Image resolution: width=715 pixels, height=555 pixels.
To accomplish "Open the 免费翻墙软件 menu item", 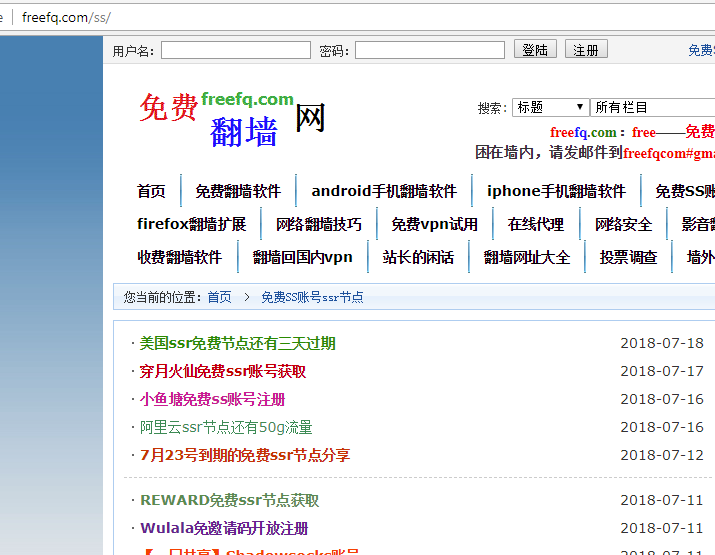I will point(238,191).
